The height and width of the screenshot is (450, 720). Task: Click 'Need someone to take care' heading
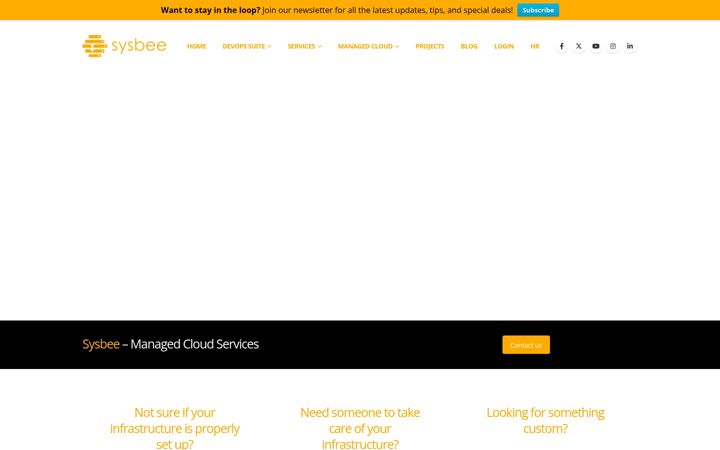pos(360,428)
